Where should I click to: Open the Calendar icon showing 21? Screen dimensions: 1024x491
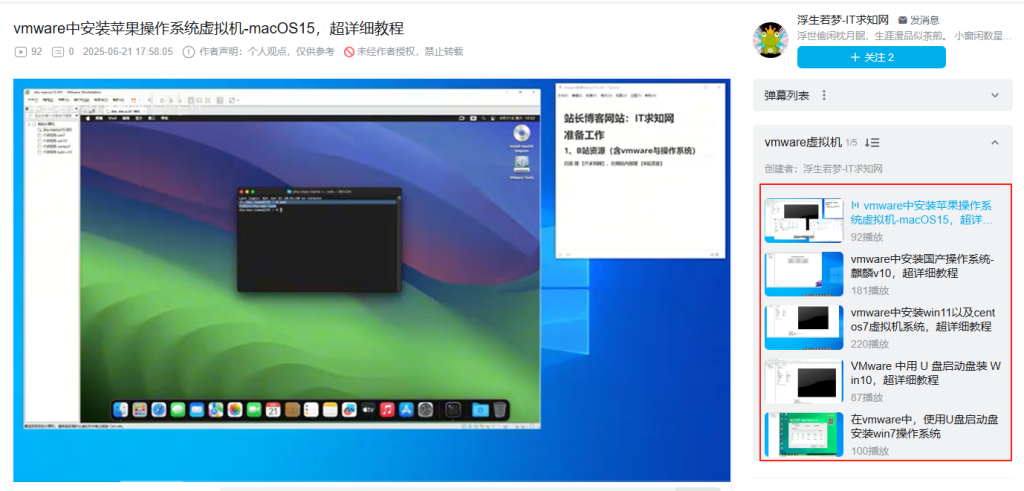point(273,409)
